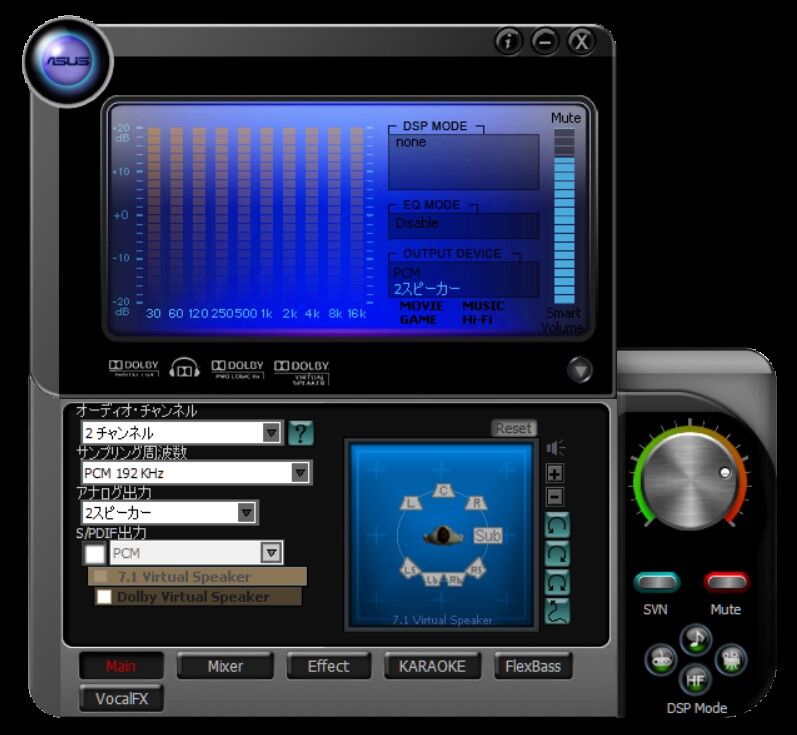Select the Music DSP mode note icon

coord(696,639)
